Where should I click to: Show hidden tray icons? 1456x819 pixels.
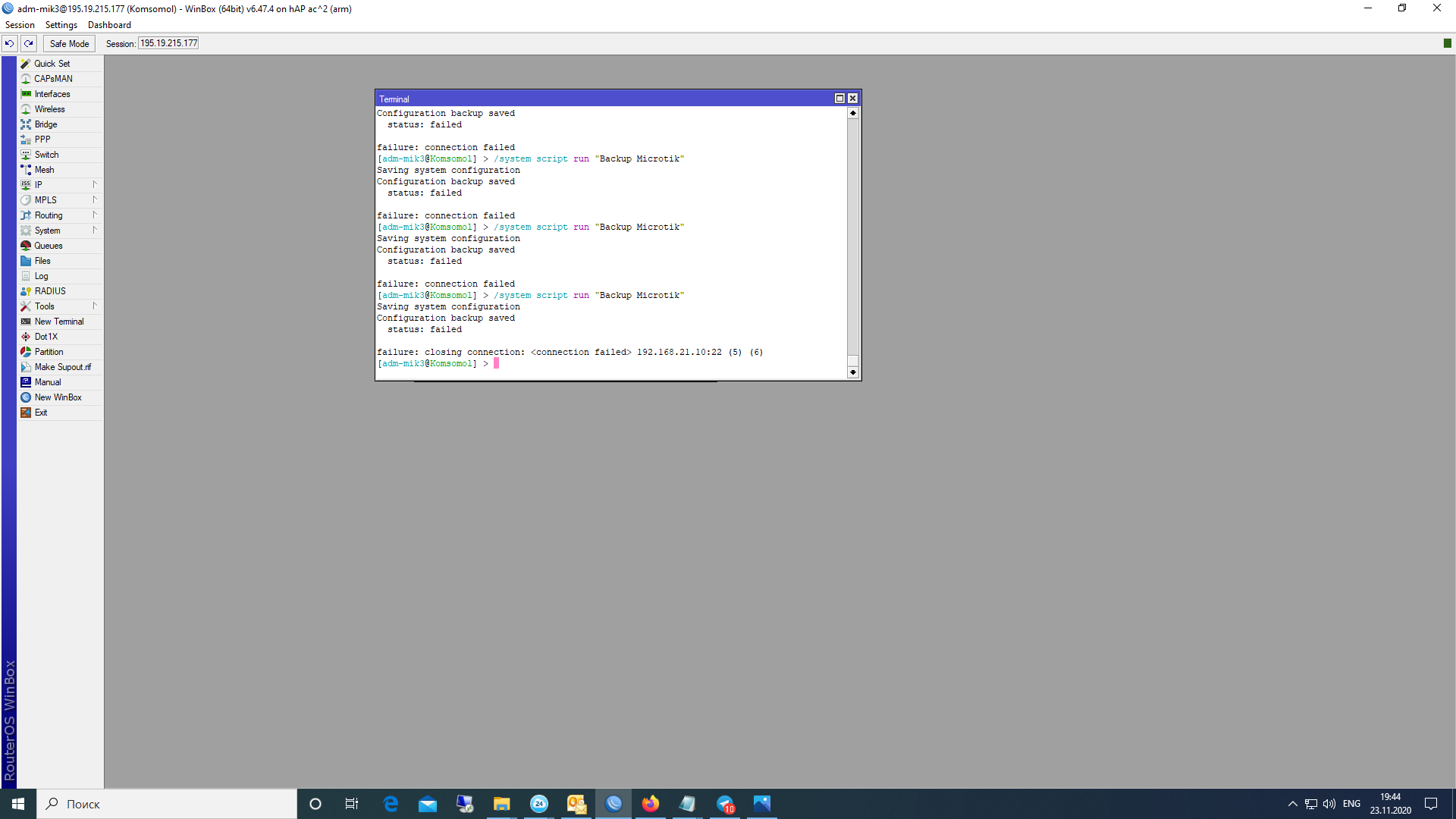point(1293,804)
